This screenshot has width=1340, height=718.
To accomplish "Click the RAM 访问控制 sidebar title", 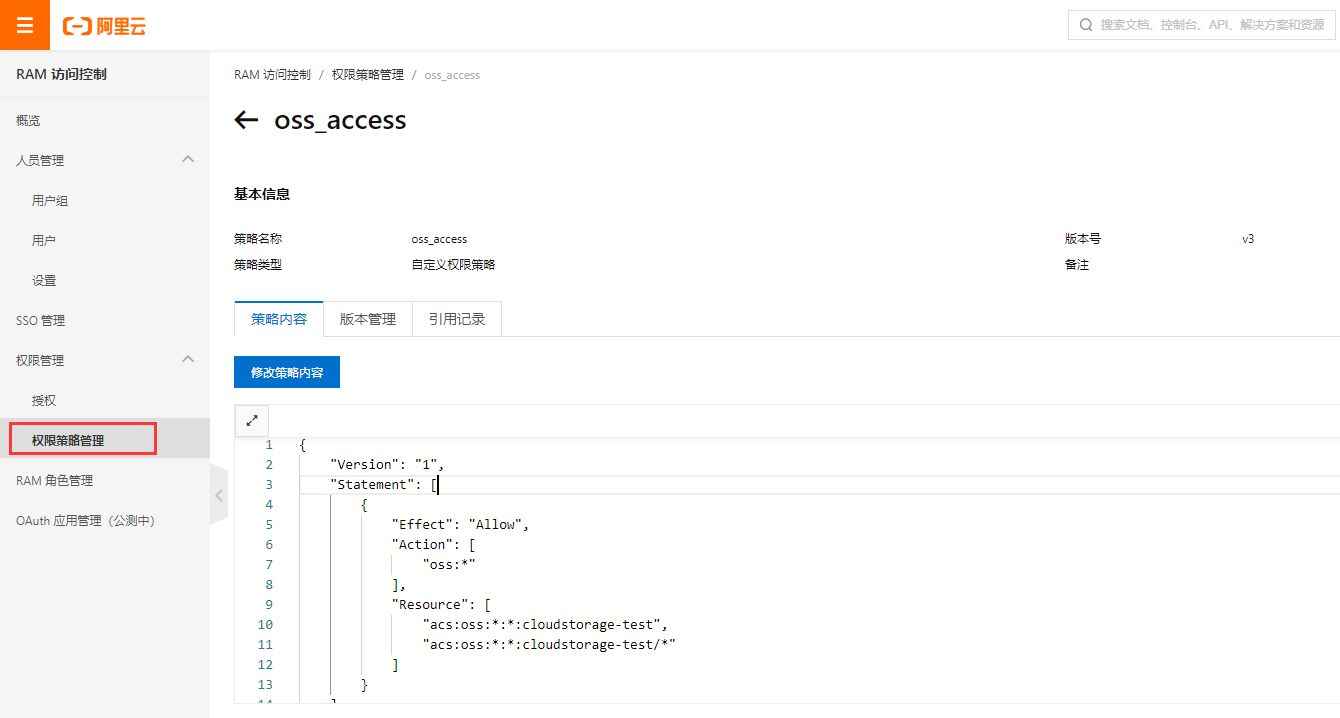I will 61,74.
